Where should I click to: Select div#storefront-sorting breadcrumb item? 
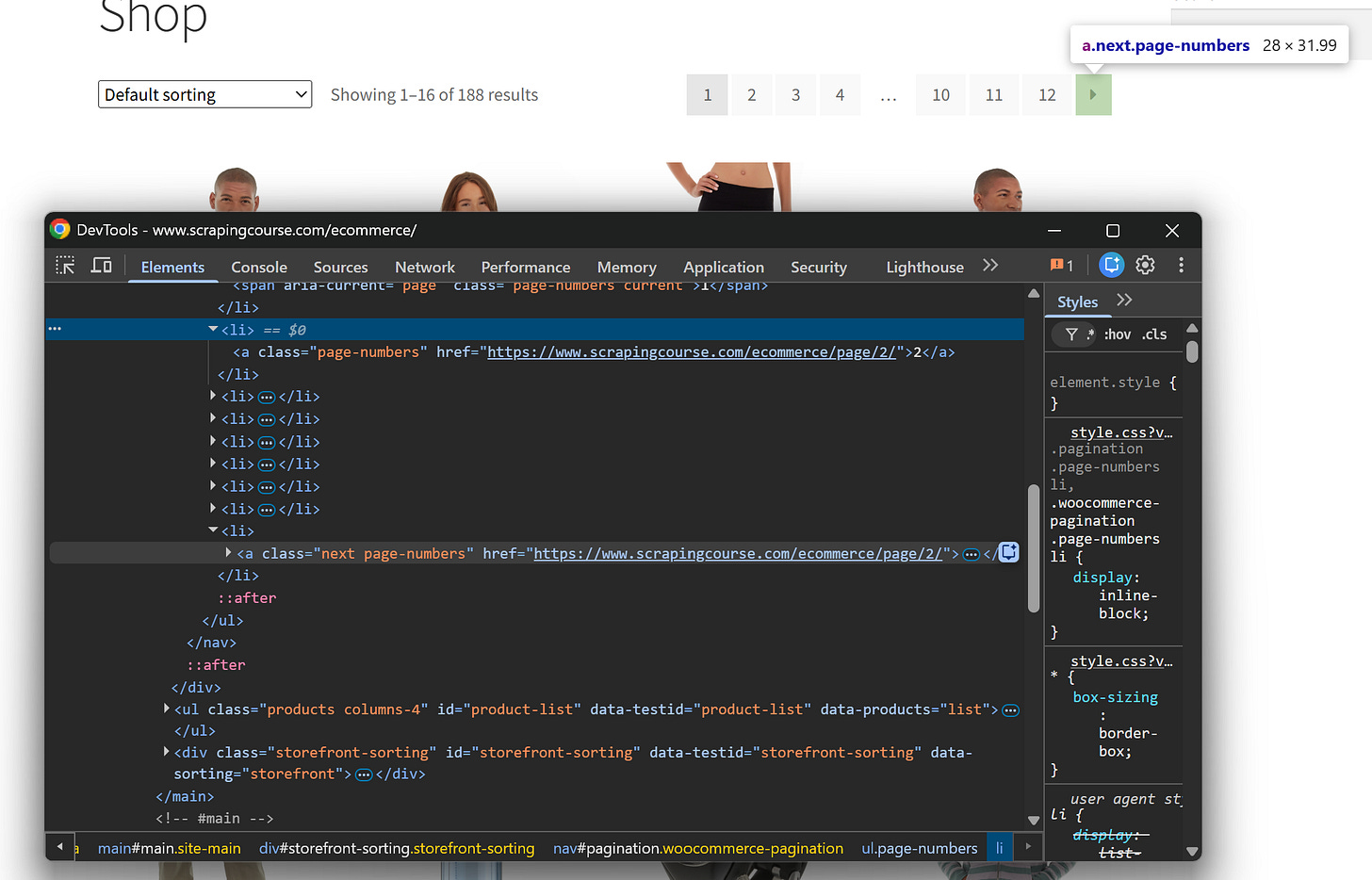click(397, 848)
